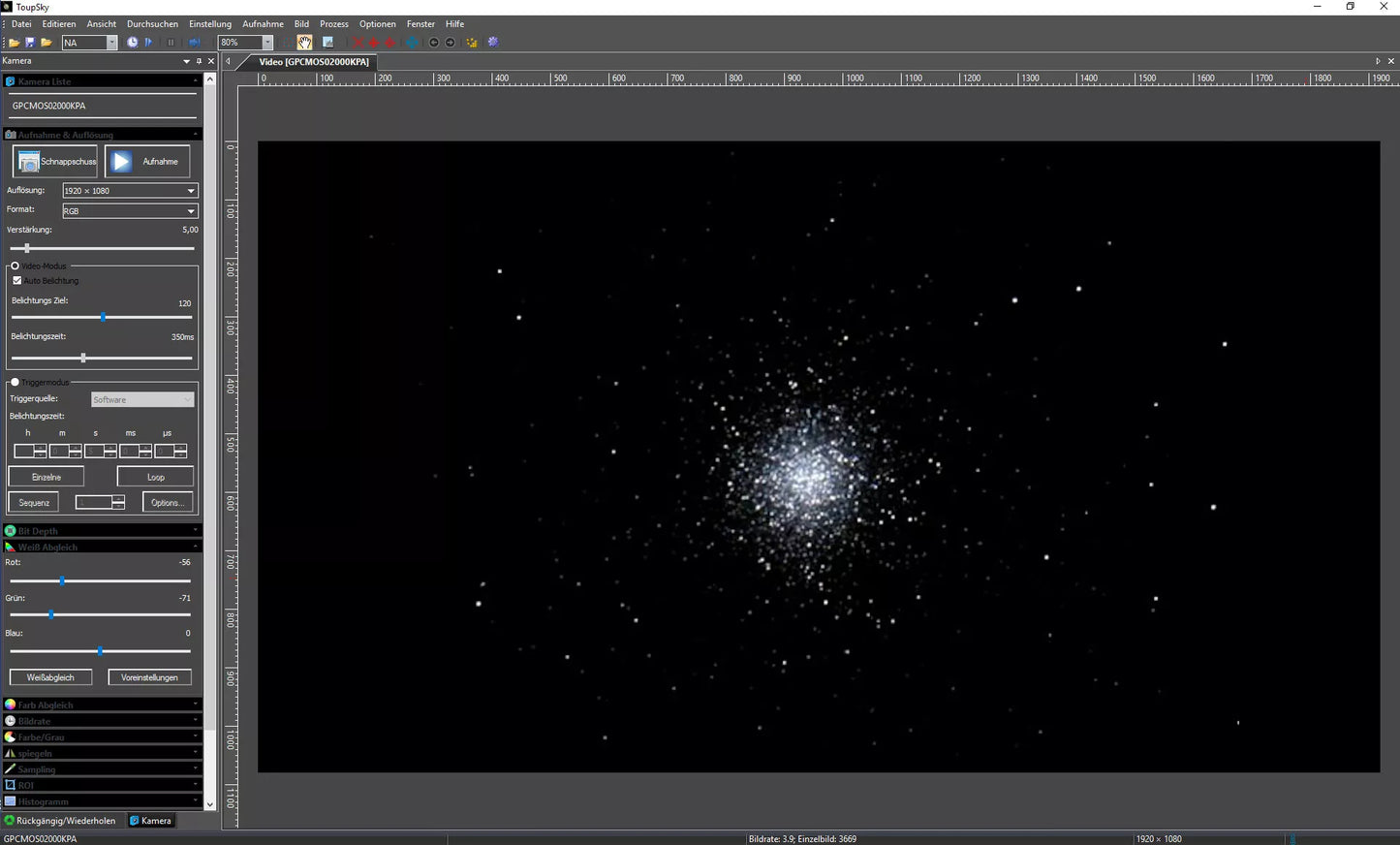This screenshot has height=845, width=1400.
Task: Toggle the Auto Belichtung checkbox
Action: point(16,280)
